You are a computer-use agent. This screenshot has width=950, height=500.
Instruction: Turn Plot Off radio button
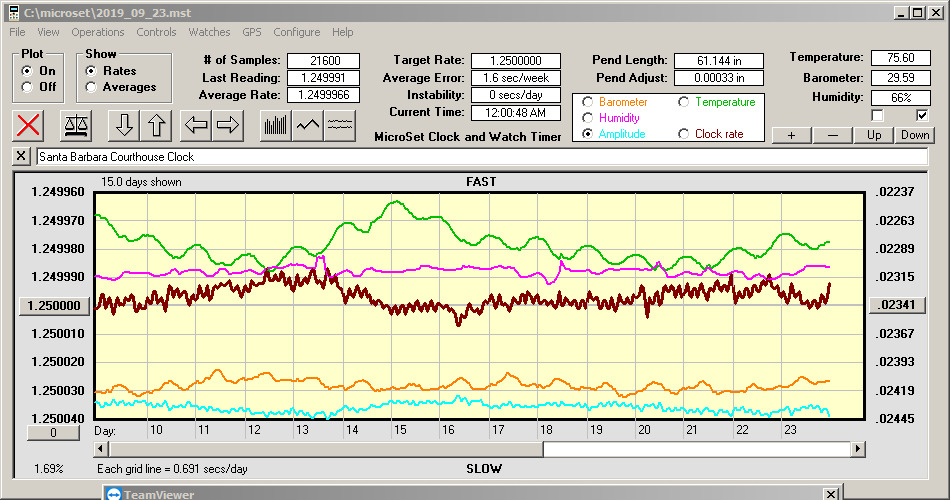27,87
